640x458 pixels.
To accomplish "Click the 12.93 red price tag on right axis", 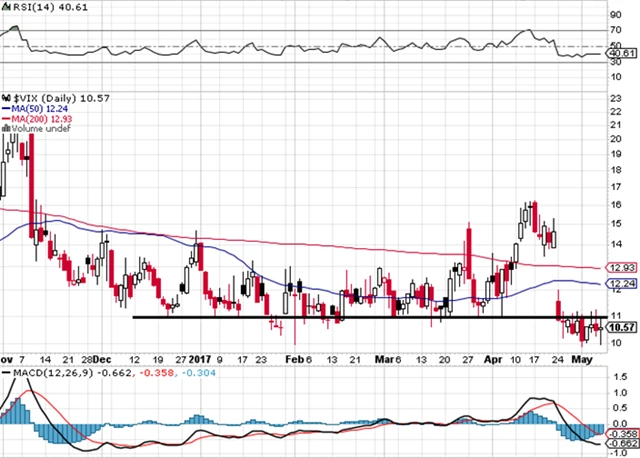I will coord(621,268).
